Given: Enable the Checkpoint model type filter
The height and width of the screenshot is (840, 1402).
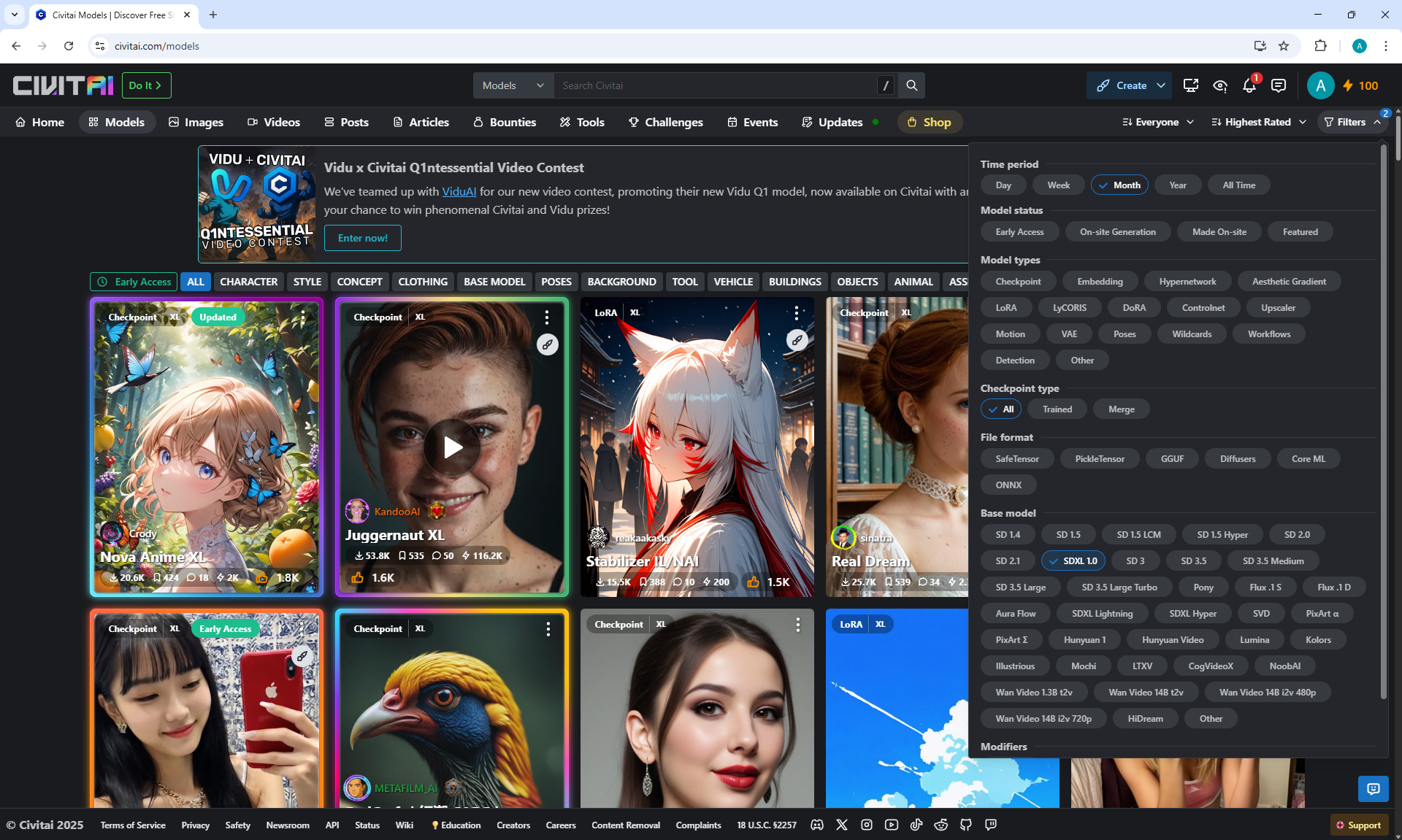Looking at the screenshot, I should pyautogui.click(x=1018, y=282).
